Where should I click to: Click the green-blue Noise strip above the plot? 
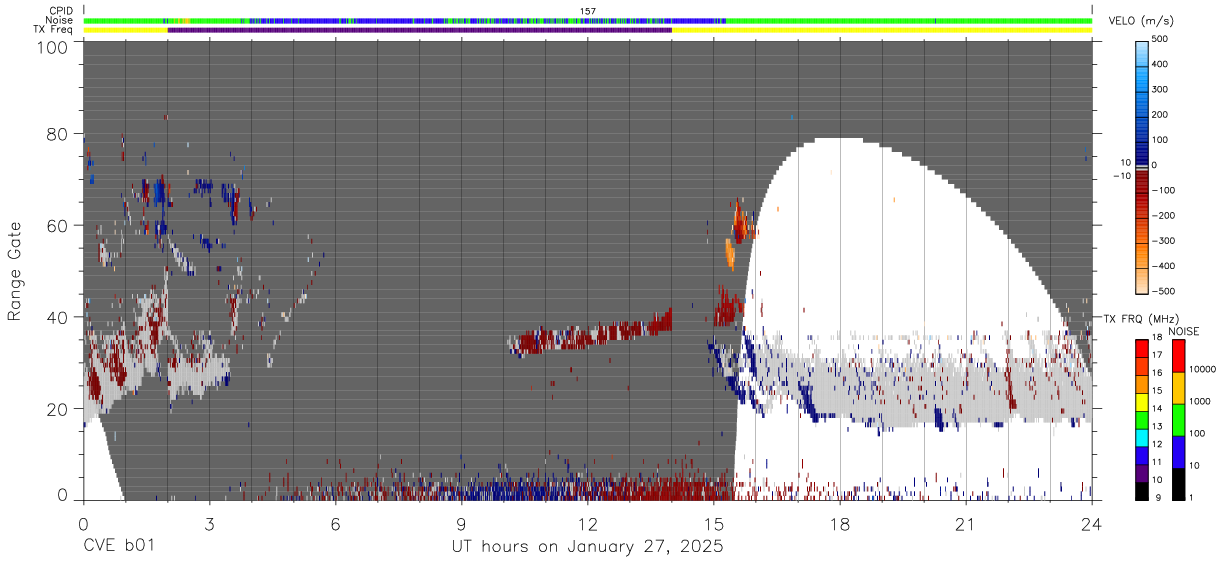pos(588,21)
